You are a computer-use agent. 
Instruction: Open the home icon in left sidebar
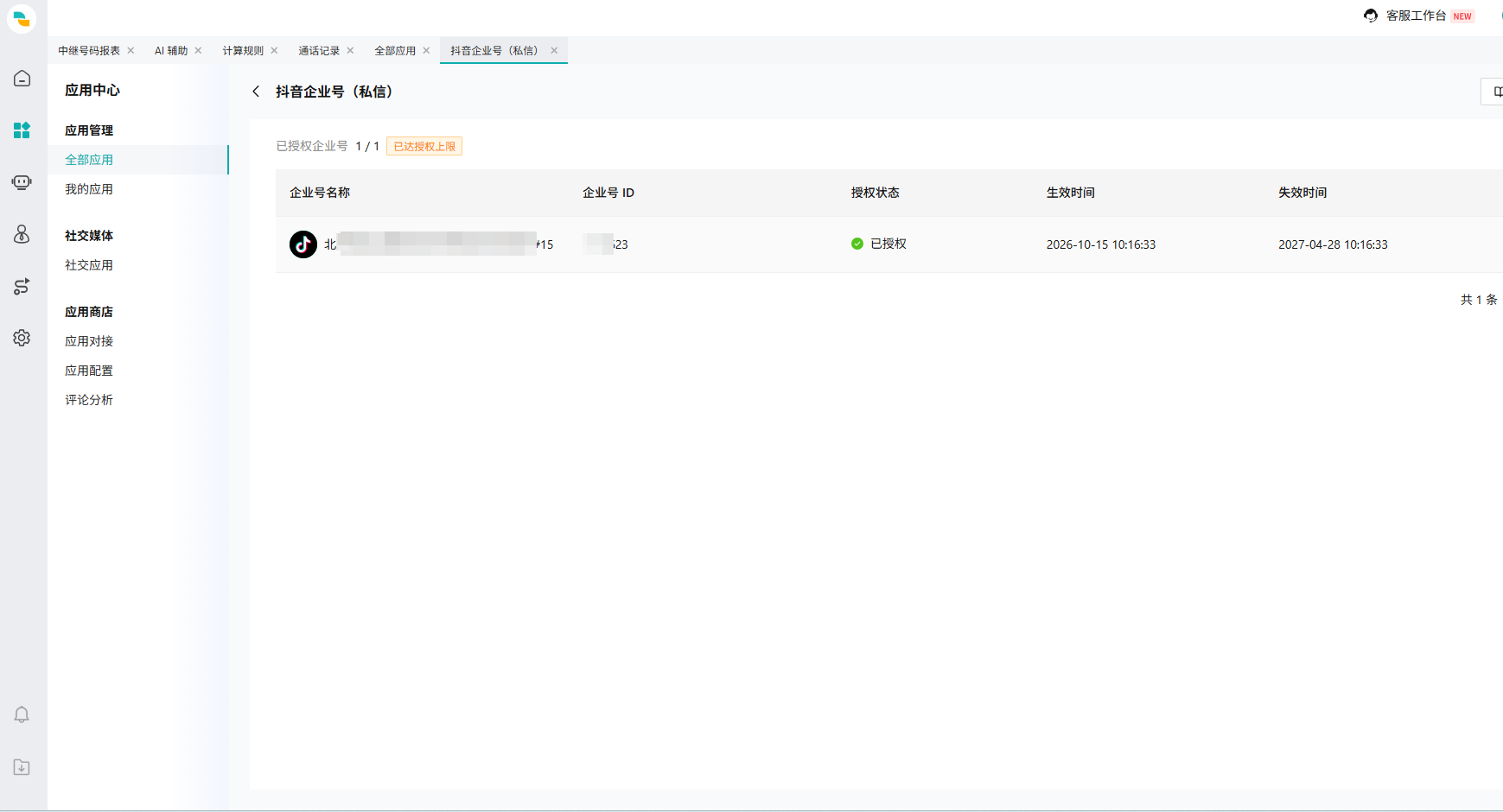22,79
